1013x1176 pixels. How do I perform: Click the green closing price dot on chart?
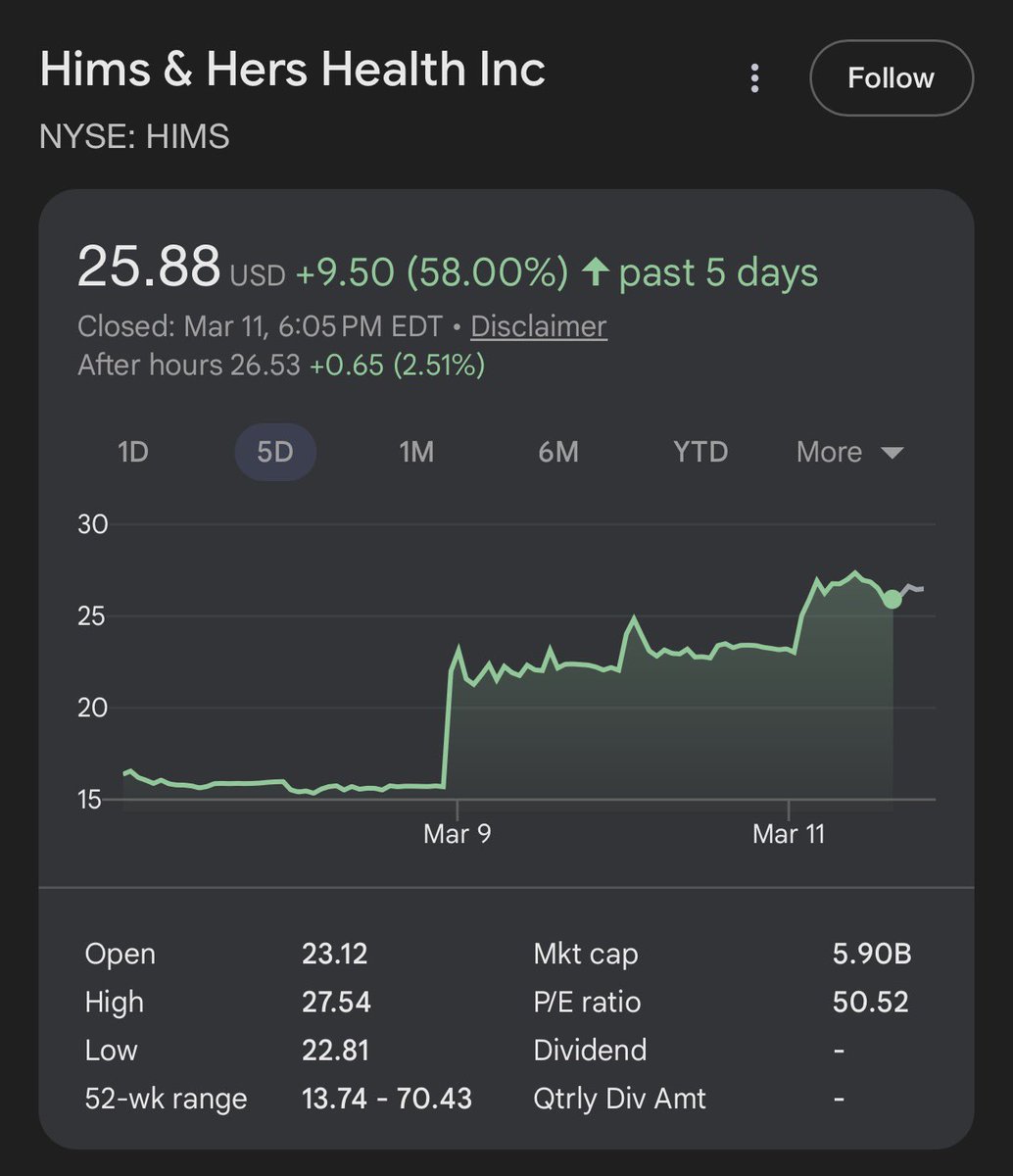click(x=892, y=599)
